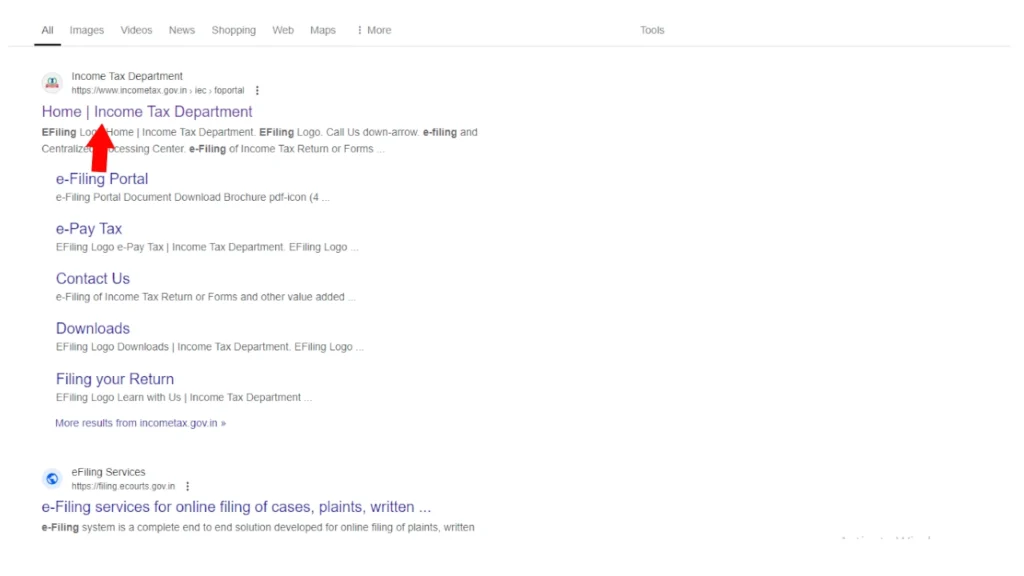
Task: Click the filing.ecourts.gov.in URL text
Action: click(x=123, y=486)
